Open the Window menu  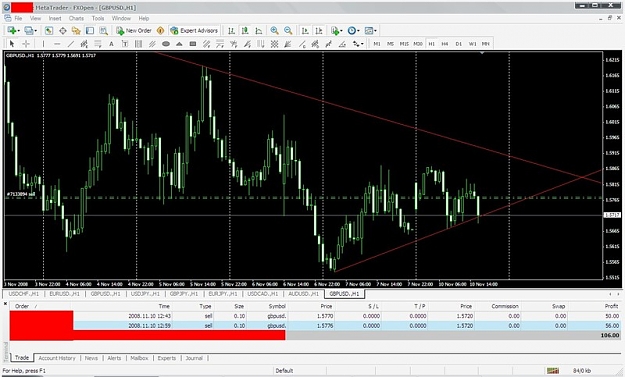click(121, 18)
